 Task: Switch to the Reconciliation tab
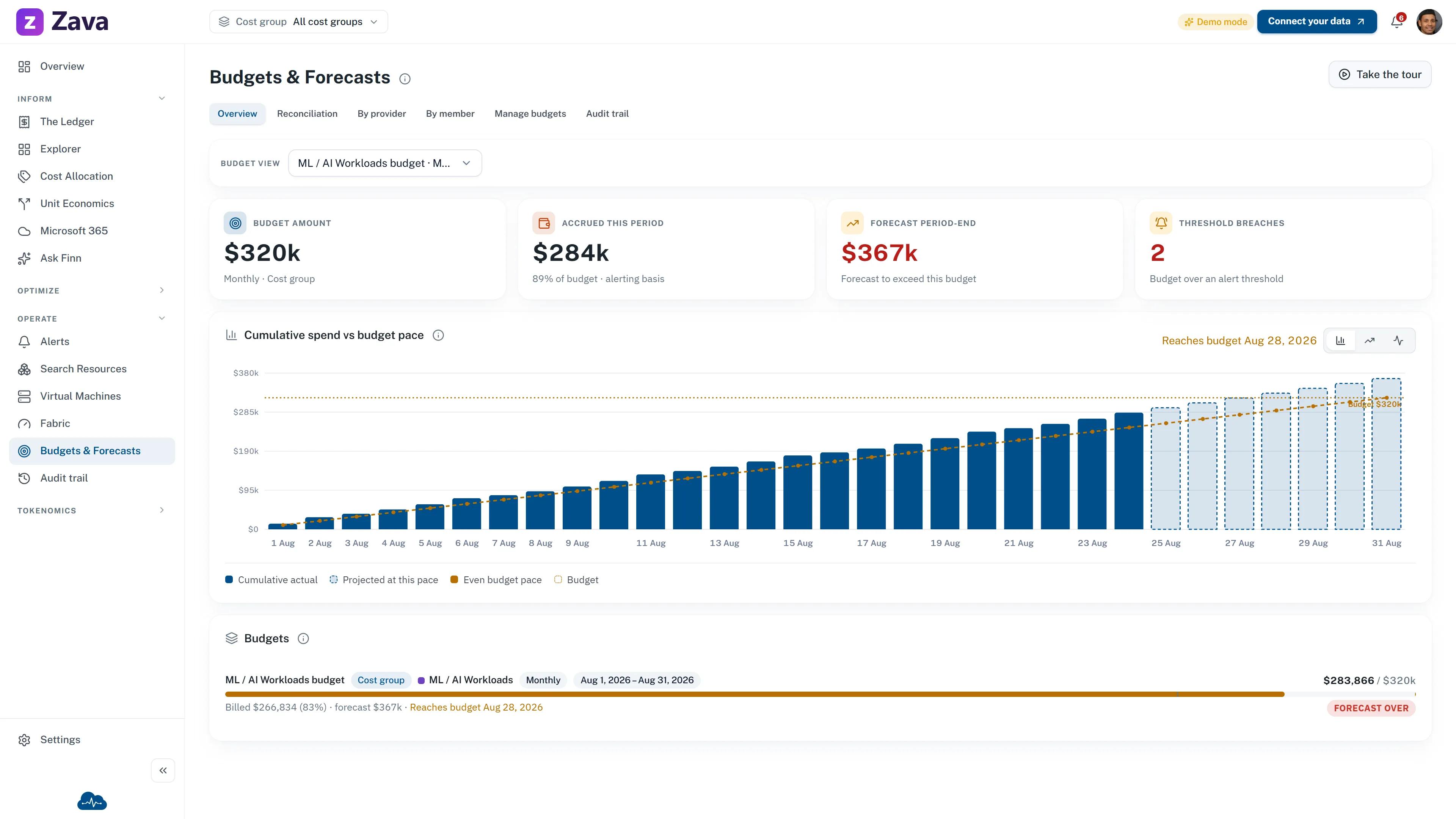[307, 114]
